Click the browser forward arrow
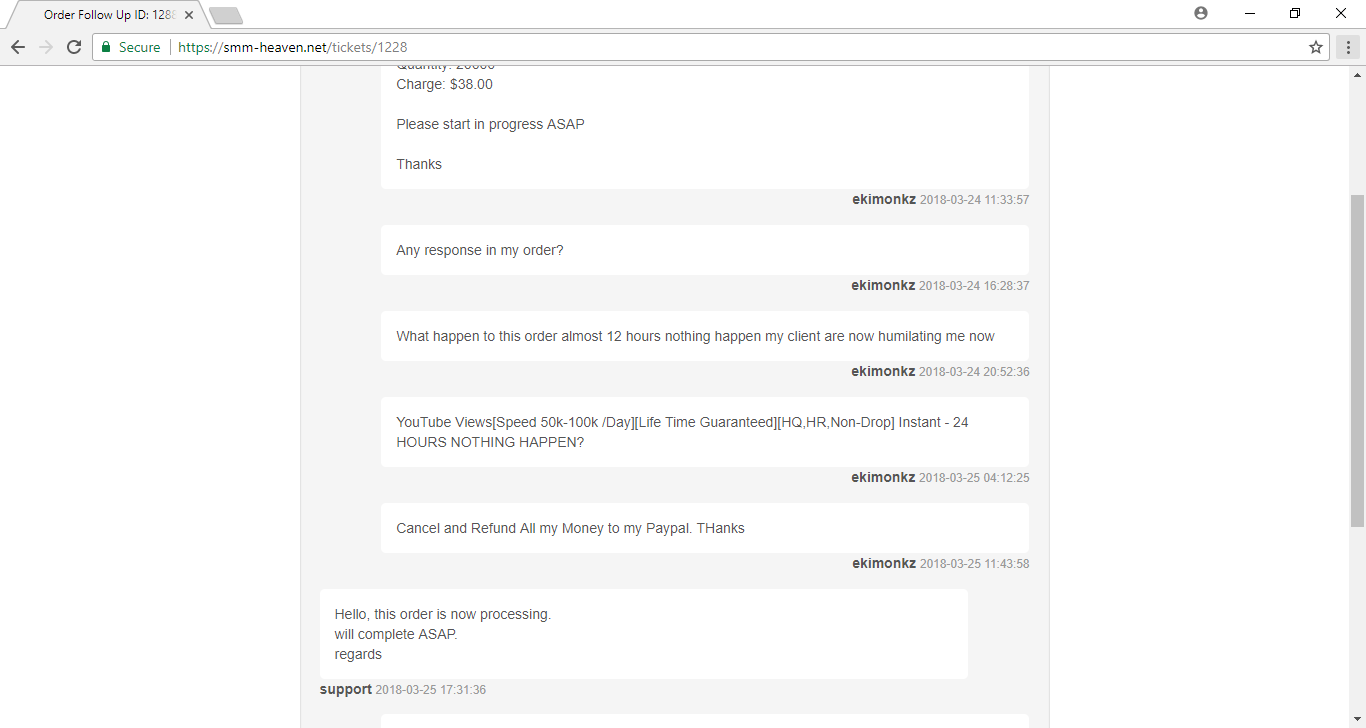 (46, 47)
